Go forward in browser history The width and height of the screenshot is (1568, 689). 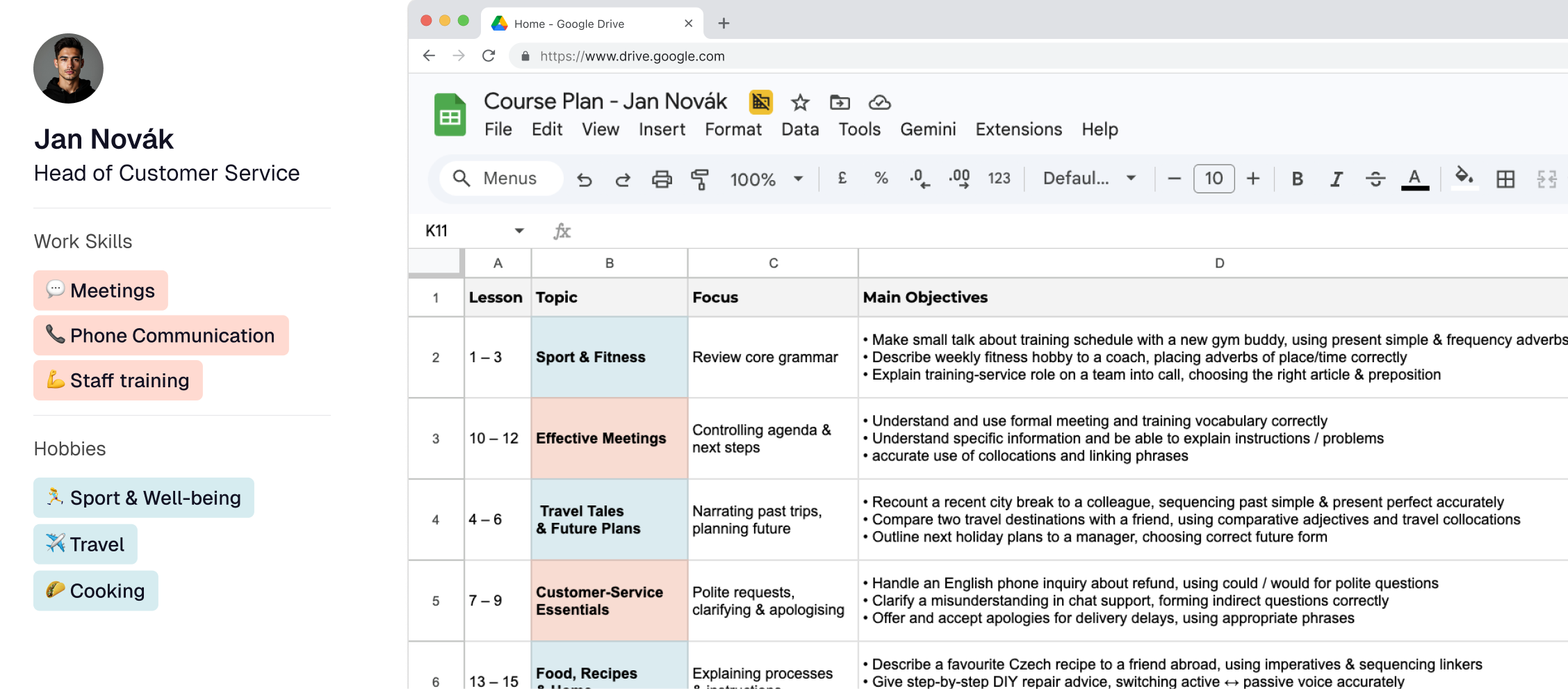(x=459, y=56)
